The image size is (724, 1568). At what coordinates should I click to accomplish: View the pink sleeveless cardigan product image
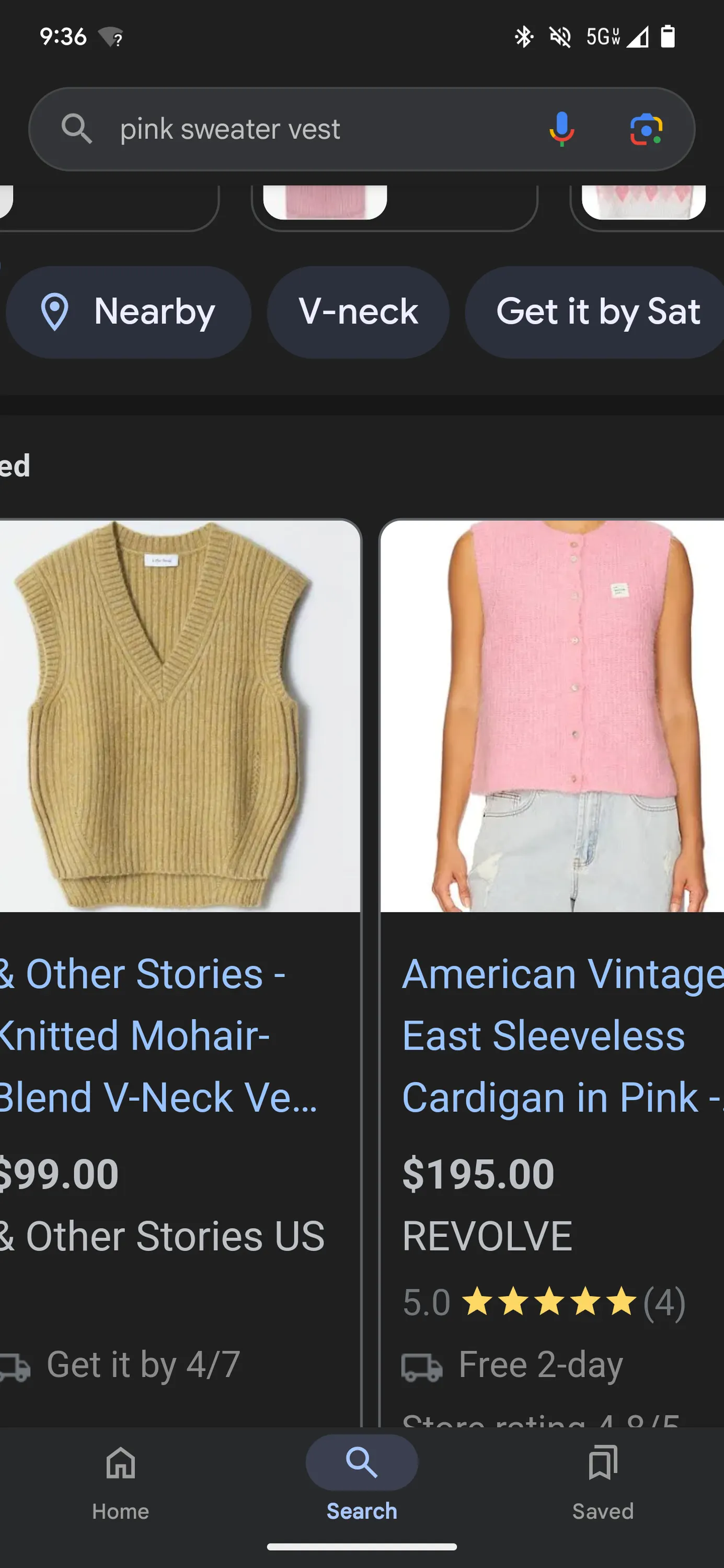pos(551,716)
